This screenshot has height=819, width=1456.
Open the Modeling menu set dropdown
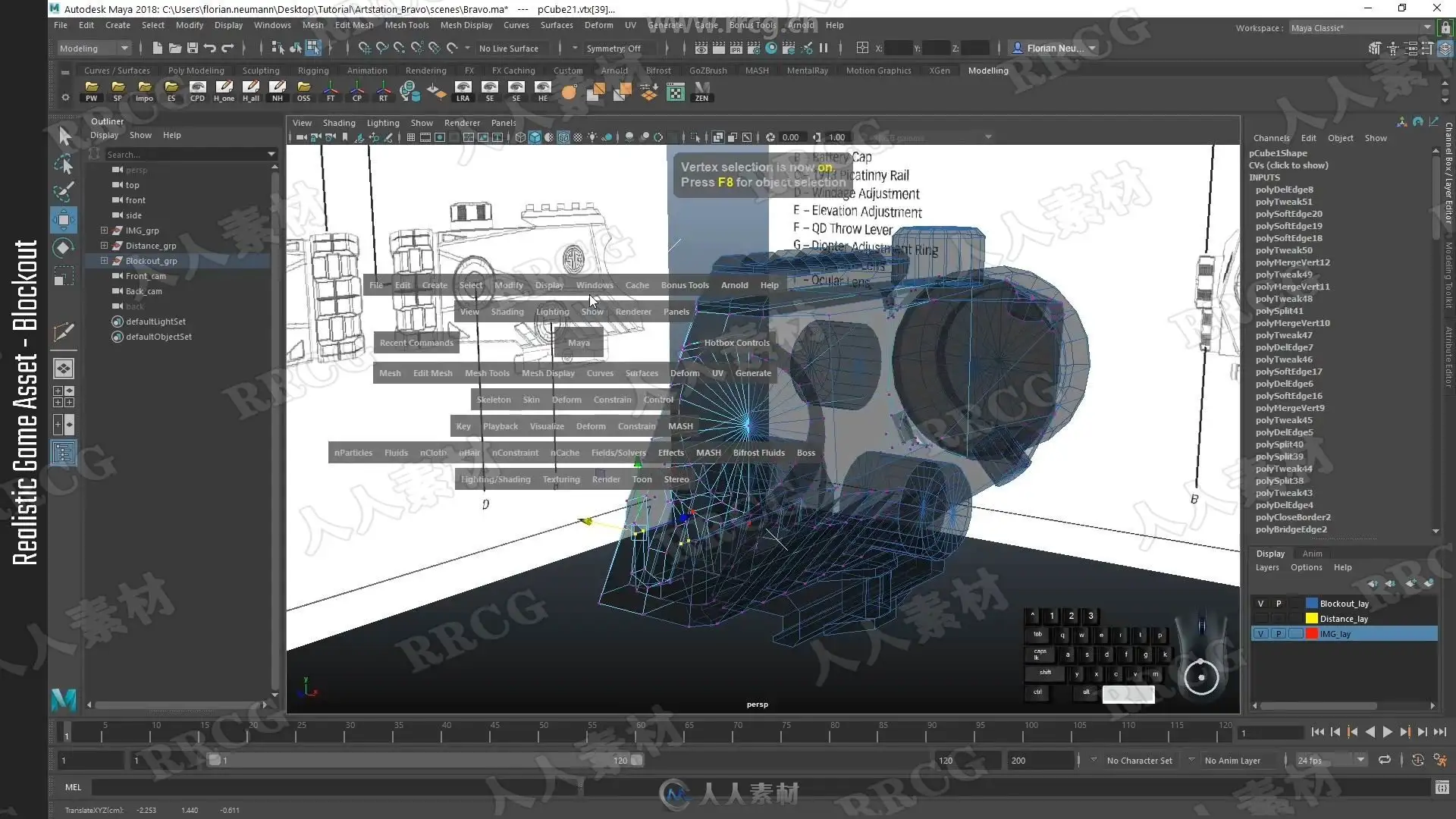95,49
